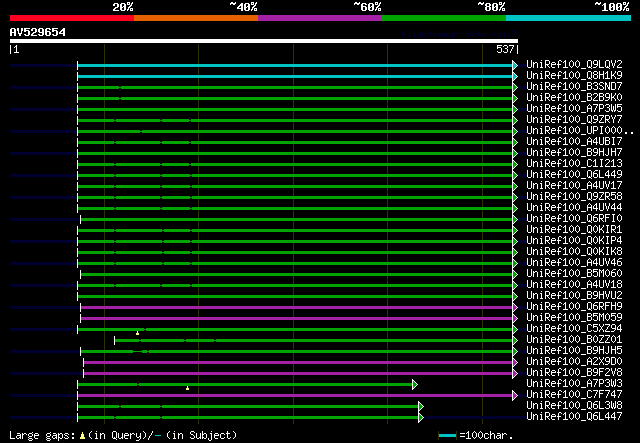Select the UniRef100_Q9ZR58 label
Screen dimensions: 640x443
coord(574,197)
